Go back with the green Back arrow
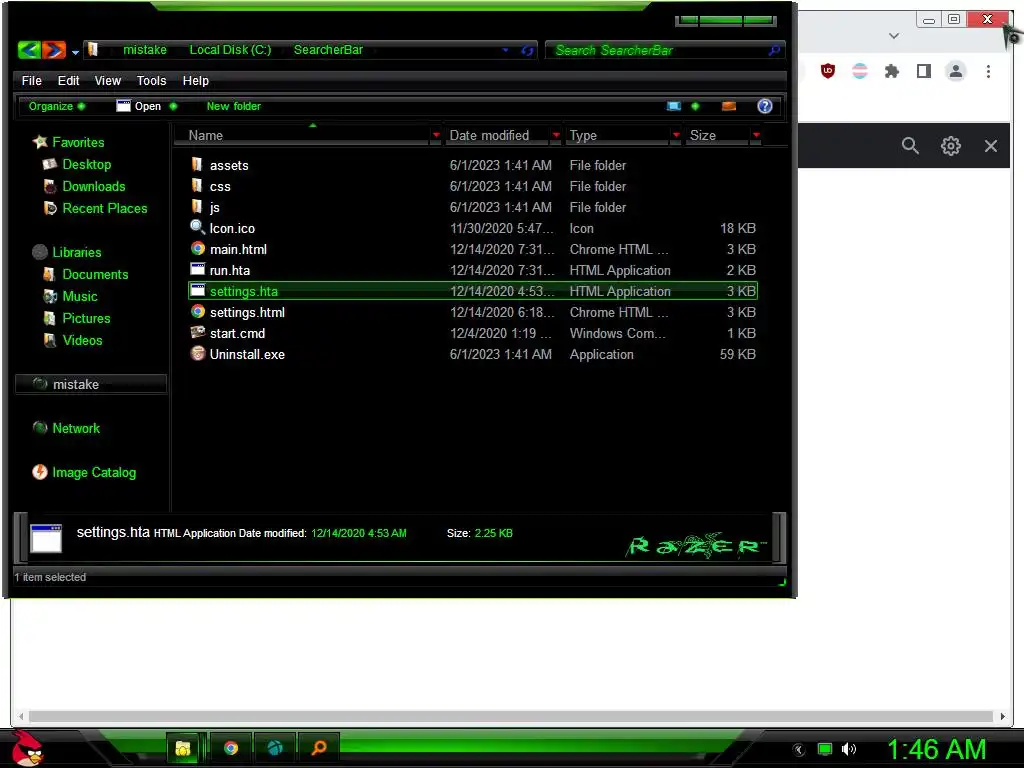This screenshot has height=768, width=1024. point(29,50)
